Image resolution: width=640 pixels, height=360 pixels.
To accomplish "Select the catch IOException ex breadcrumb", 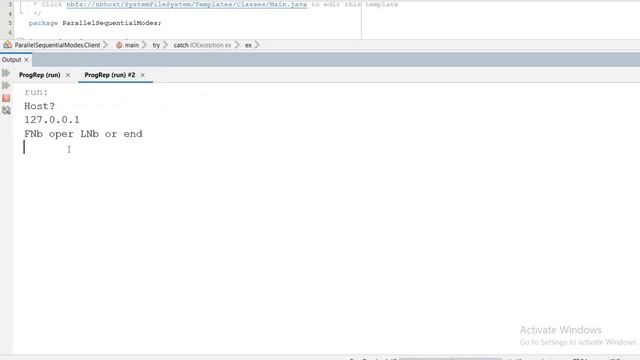I will pos(202,45).
